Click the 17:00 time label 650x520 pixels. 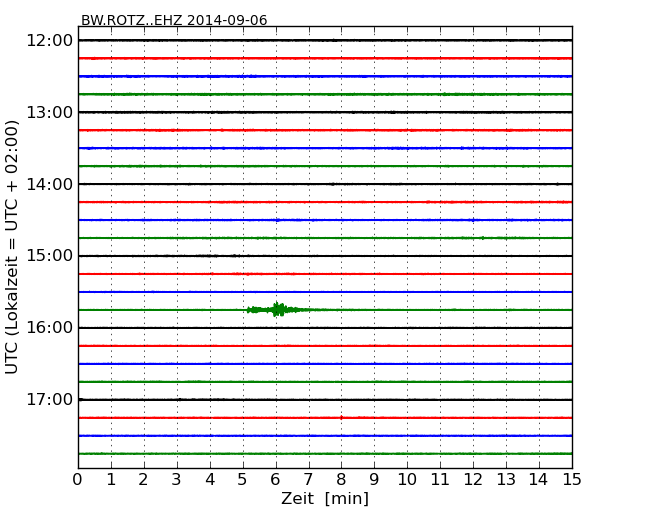tap(50, 399)
